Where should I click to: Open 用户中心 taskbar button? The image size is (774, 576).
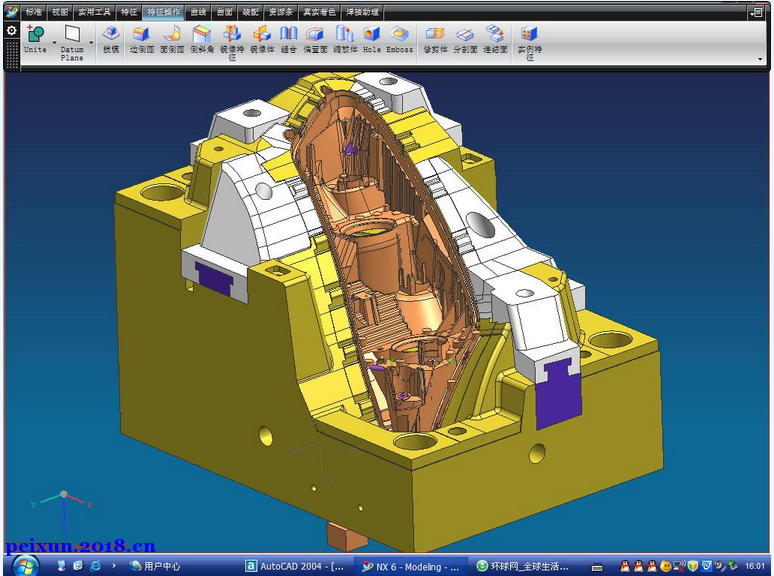[155, 566]
